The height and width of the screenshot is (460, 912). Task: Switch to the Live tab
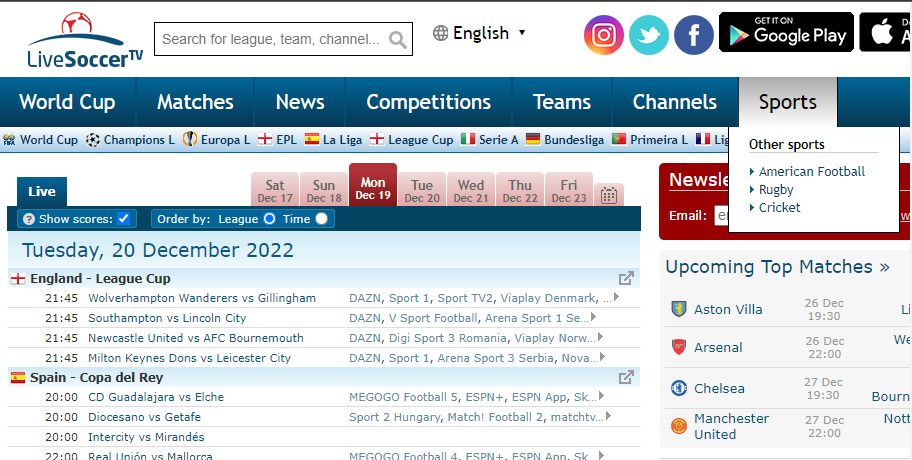(42, 191)
